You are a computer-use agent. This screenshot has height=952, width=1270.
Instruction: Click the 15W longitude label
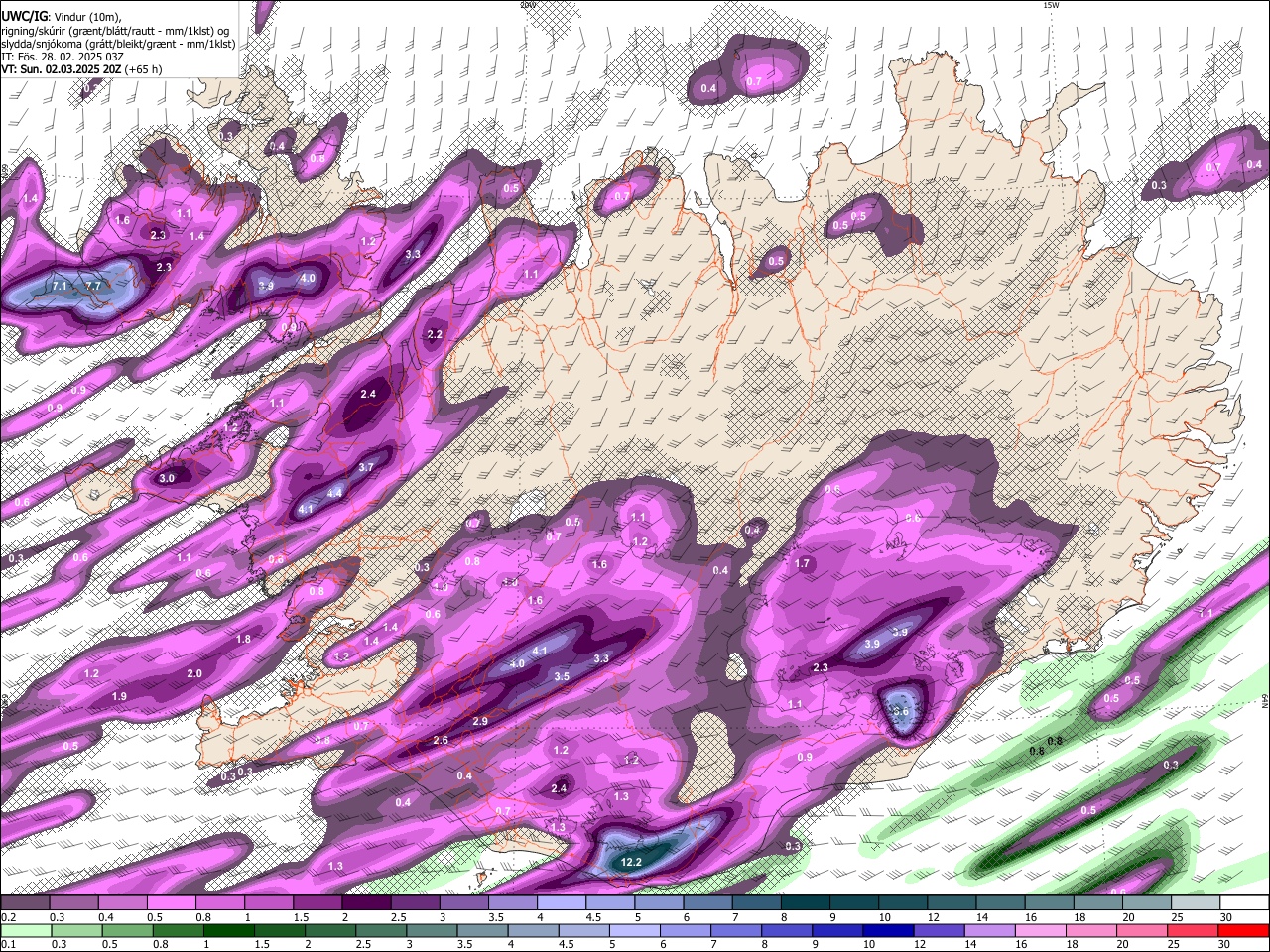click(x=1051, y=5)
